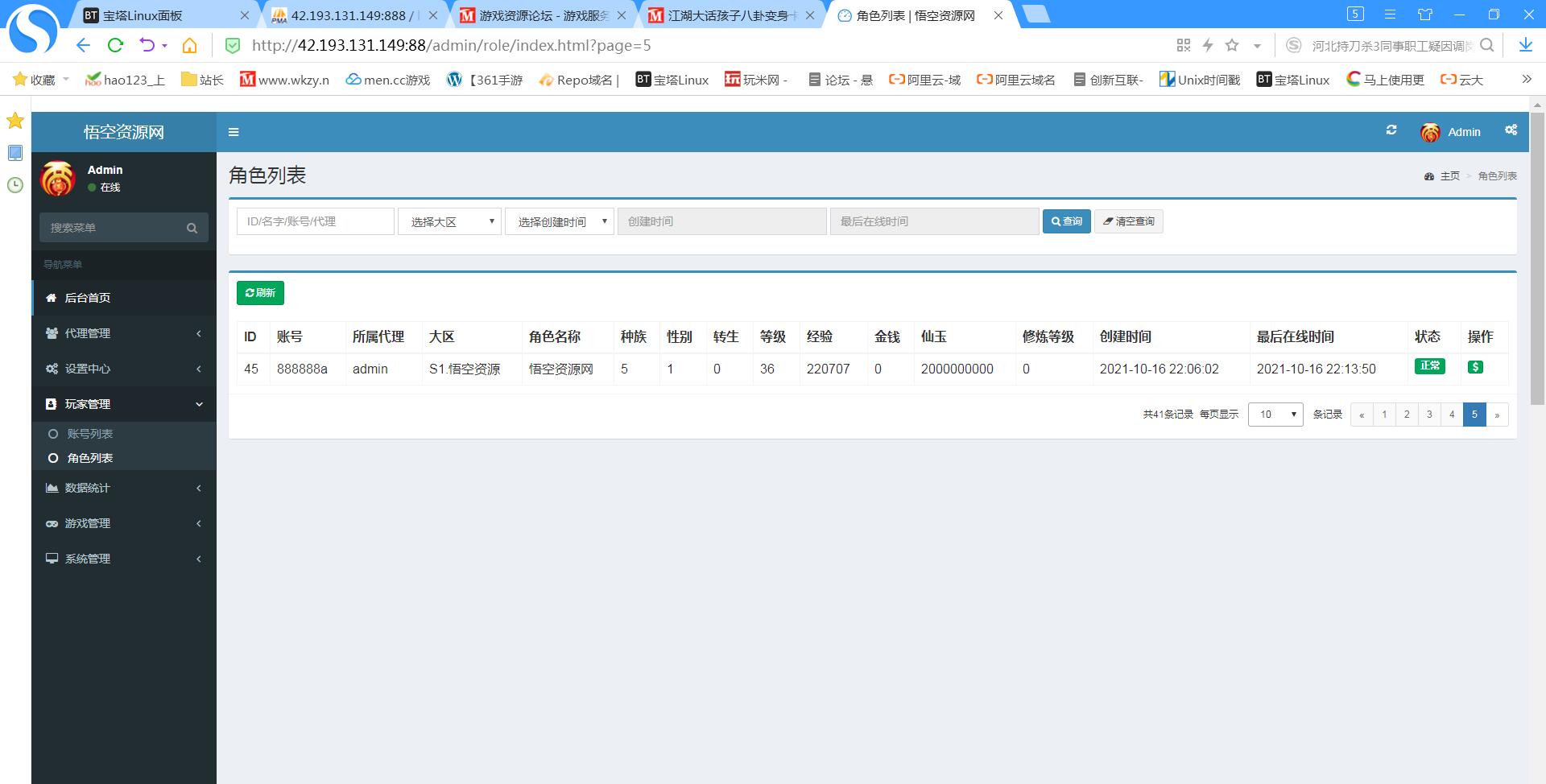Click the ID/名字/账号/代理 search field
Image resolution: width=1546 pixels, height=784 pixels.
point(315,221)
